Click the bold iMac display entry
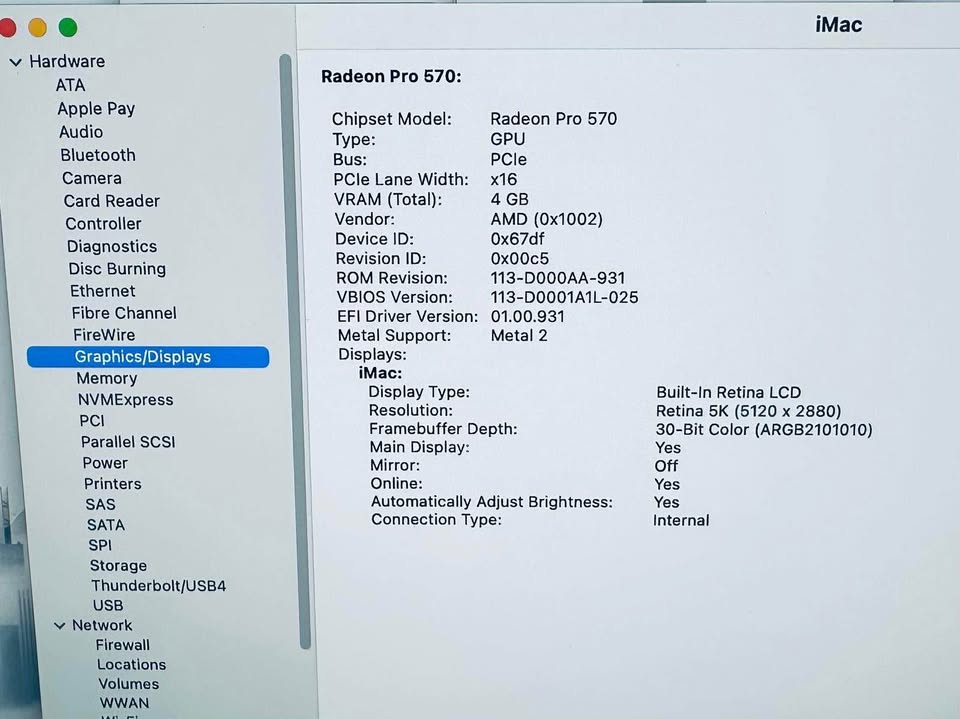The width and height of the screenshot is (960, 719). 380,374
